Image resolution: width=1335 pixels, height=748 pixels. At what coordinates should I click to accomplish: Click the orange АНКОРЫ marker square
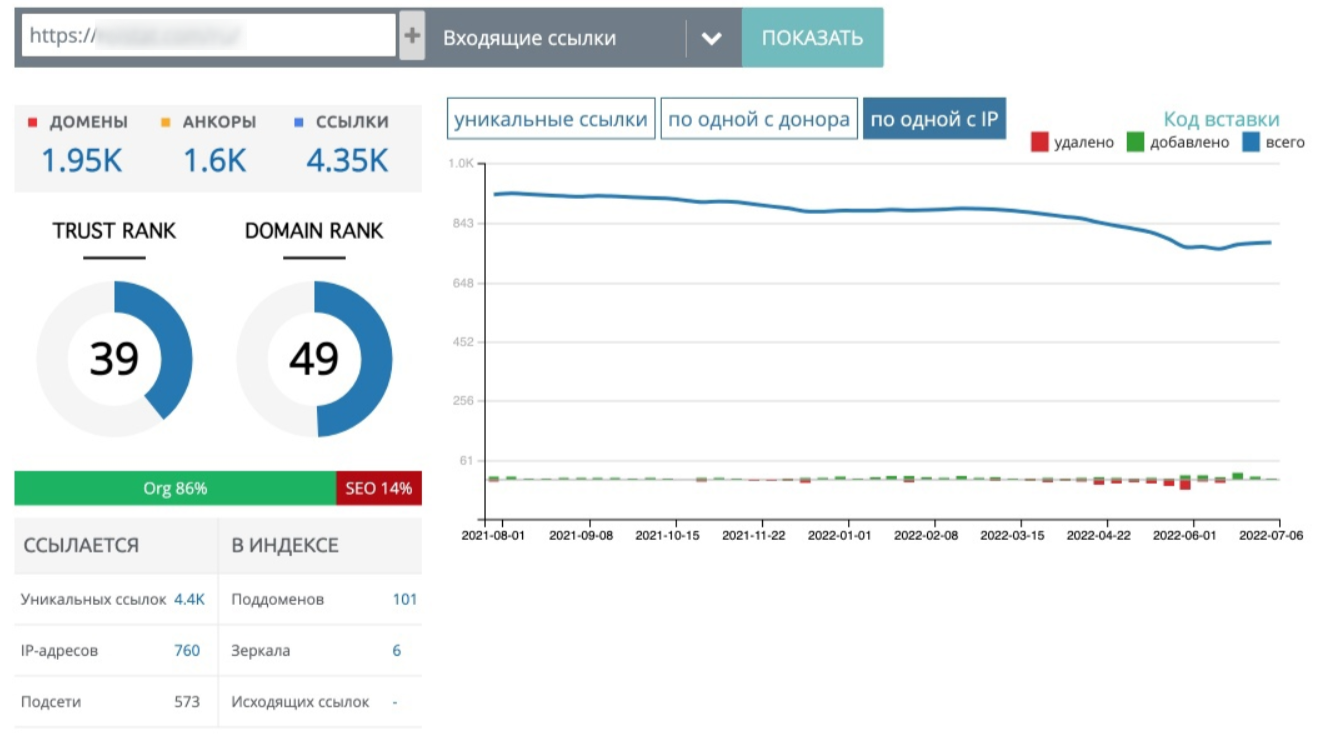click(x=165, y=123)
